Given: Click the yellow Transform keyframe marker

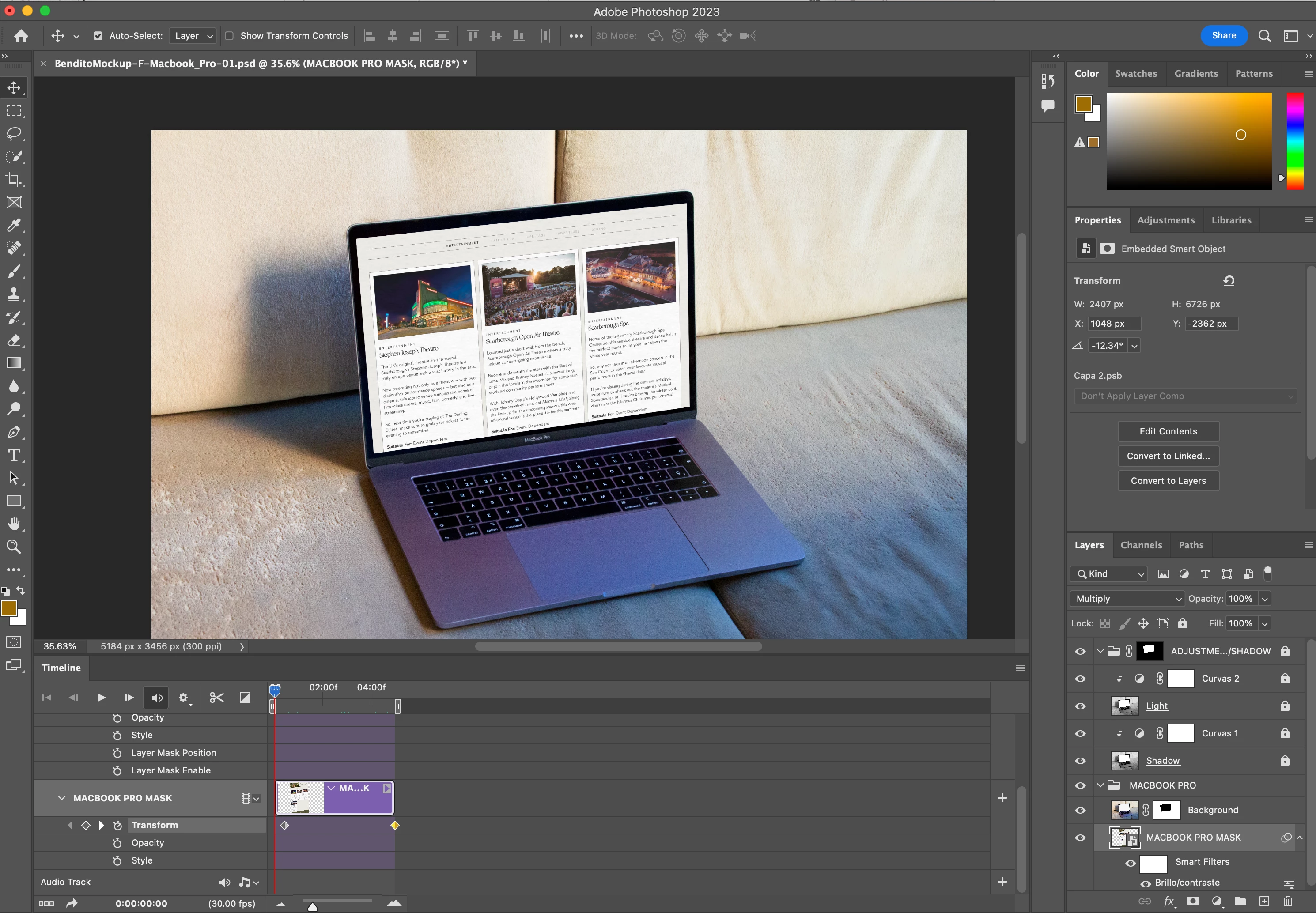Looking at the screenshot, I should (x=395, y=826).
